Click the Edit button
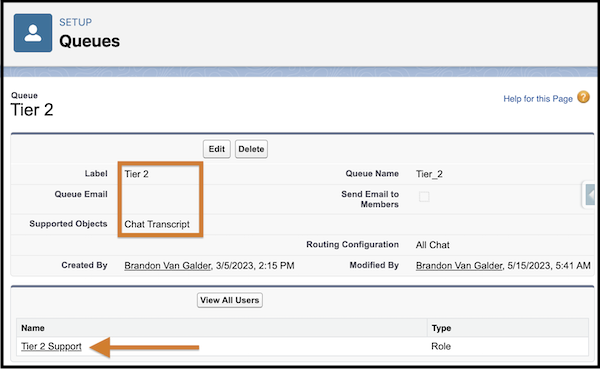This screenshot has width=600, height=369. pos(217,149)
